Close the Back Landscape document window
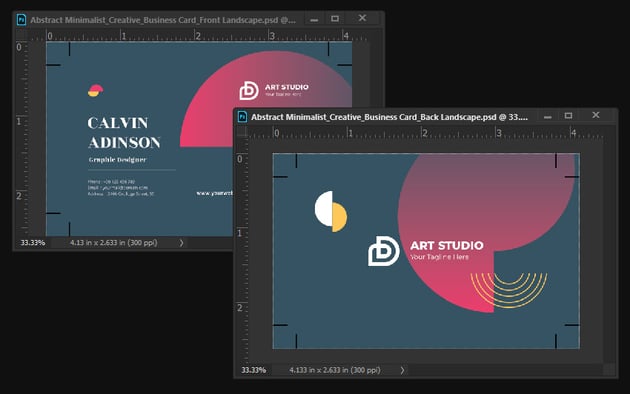This screenshot has height=394, width=630. pos(596,115)
